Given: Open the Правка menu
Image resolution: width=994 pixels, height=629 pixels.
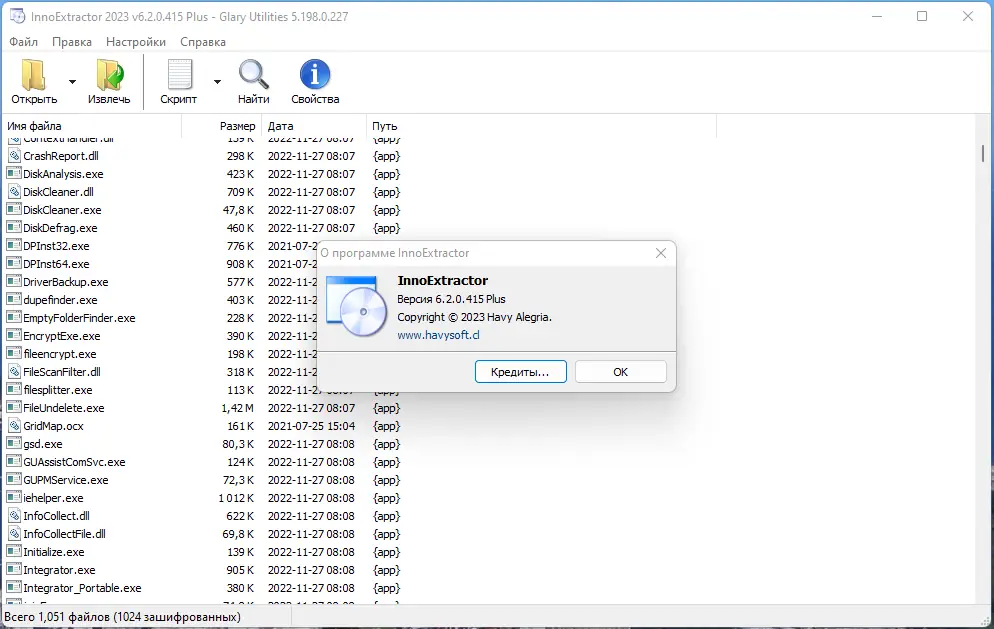Looking at the screenshot, I should [x=72, y=42].
